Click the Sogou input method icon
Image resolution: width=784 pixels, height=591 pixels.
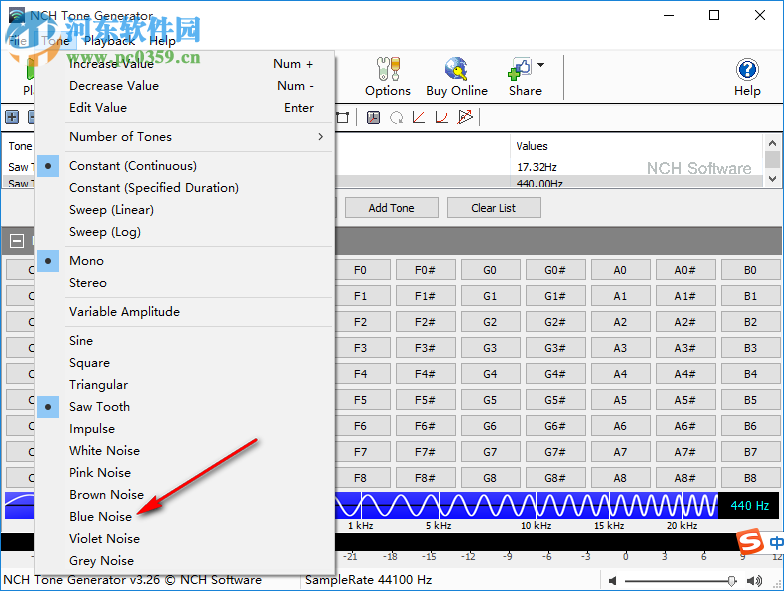coord(750,541)
